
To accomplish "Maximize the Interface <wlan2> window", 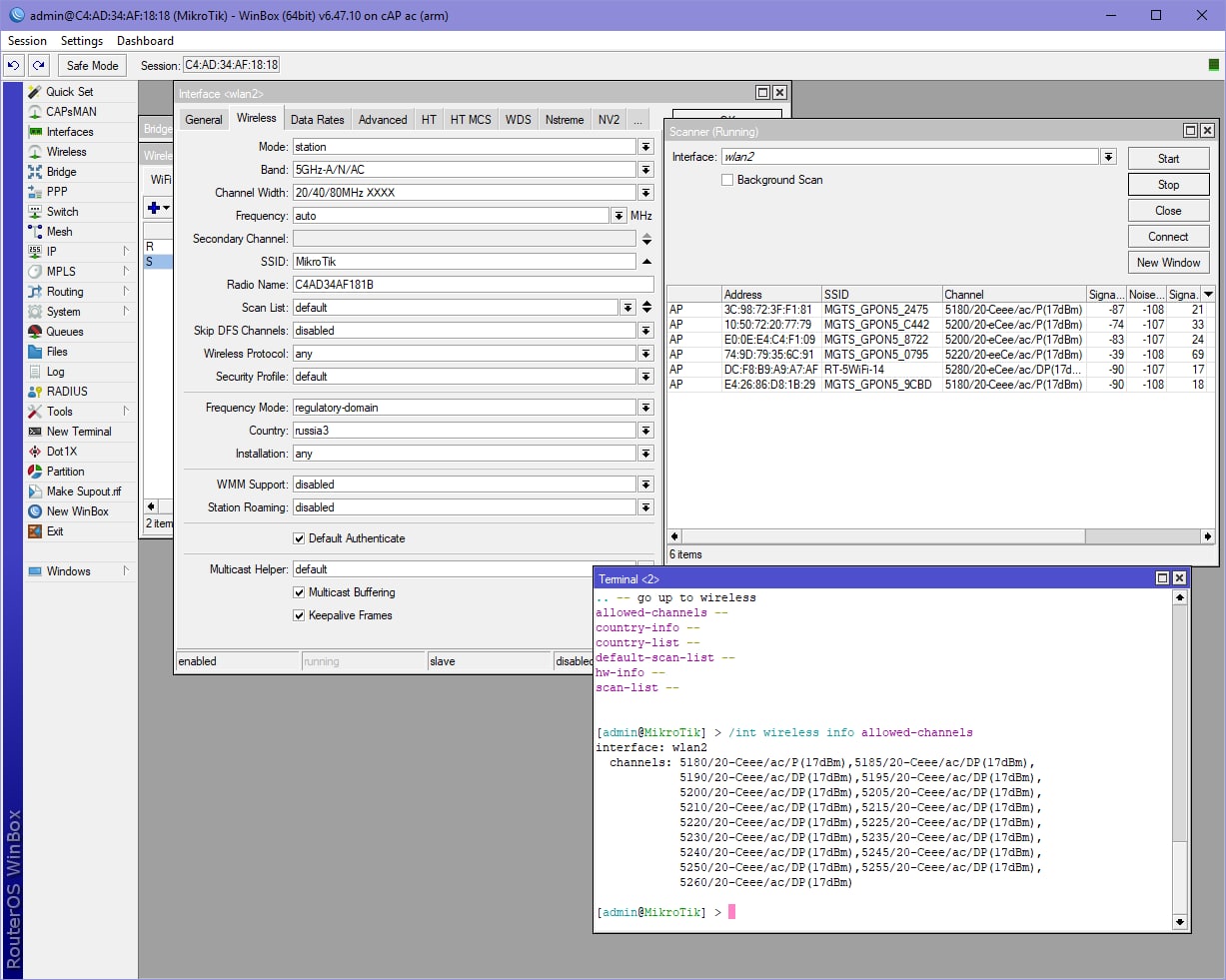I will pyautogui.click(x=762, y=92).
